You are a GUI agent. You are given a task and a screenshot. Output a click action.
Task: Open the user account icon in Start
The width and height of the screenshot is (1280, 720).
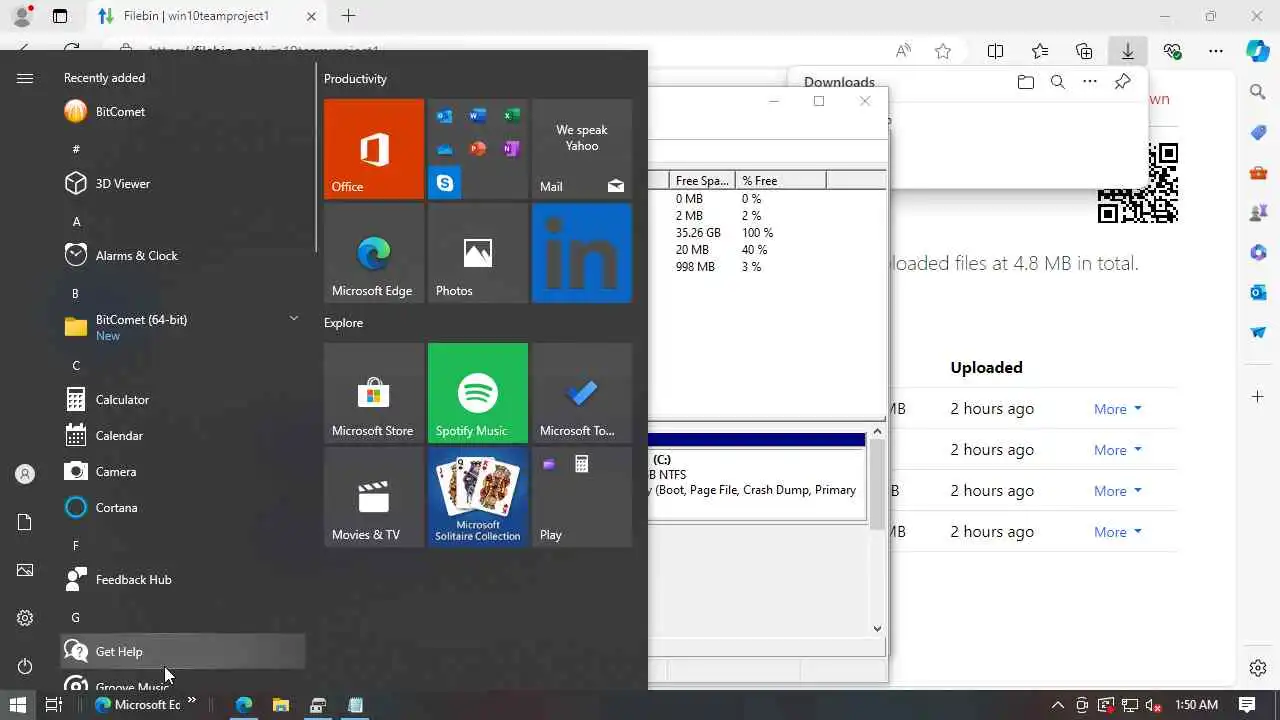tap(25, 474)
